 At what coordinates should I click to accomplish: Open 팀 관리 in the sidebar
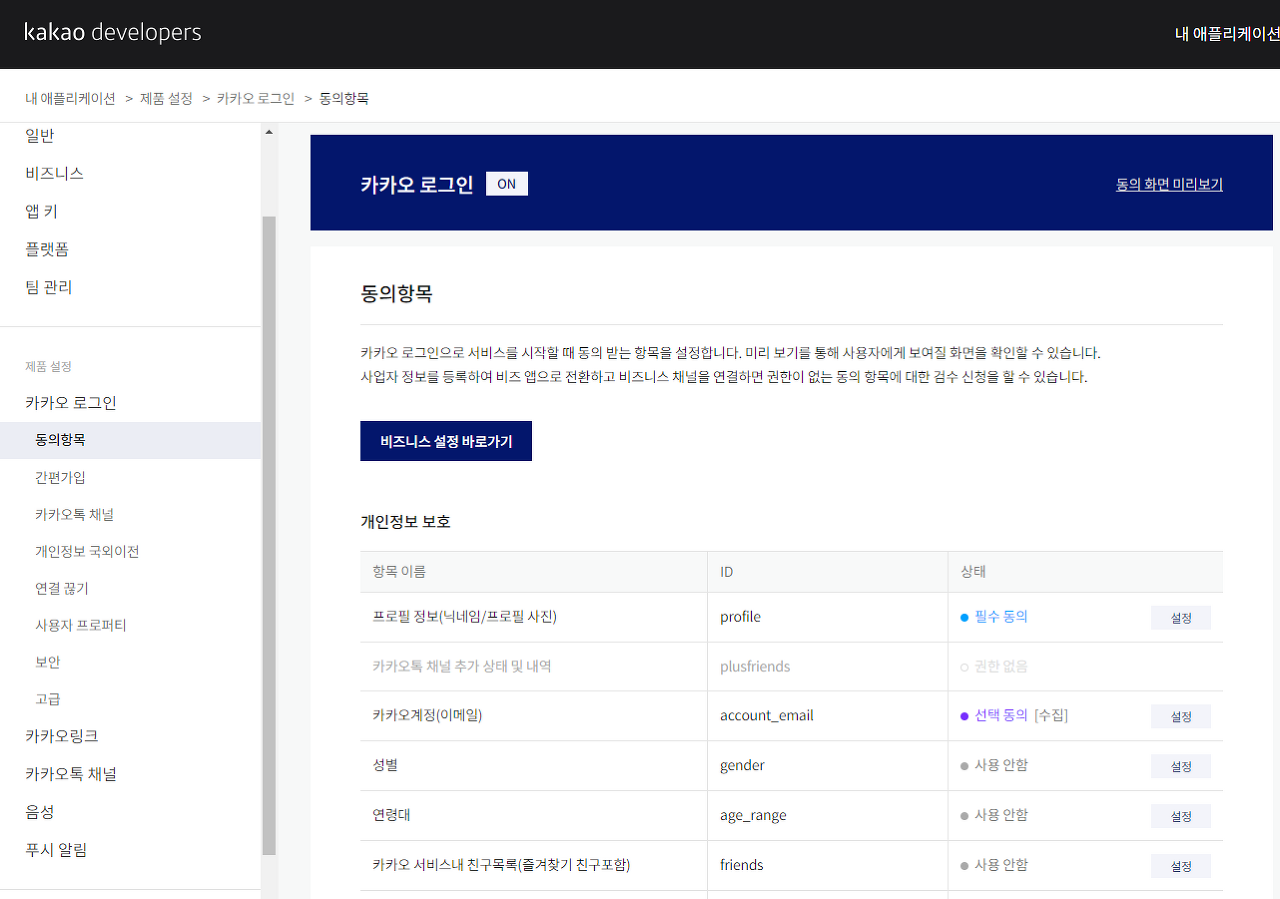49,287
